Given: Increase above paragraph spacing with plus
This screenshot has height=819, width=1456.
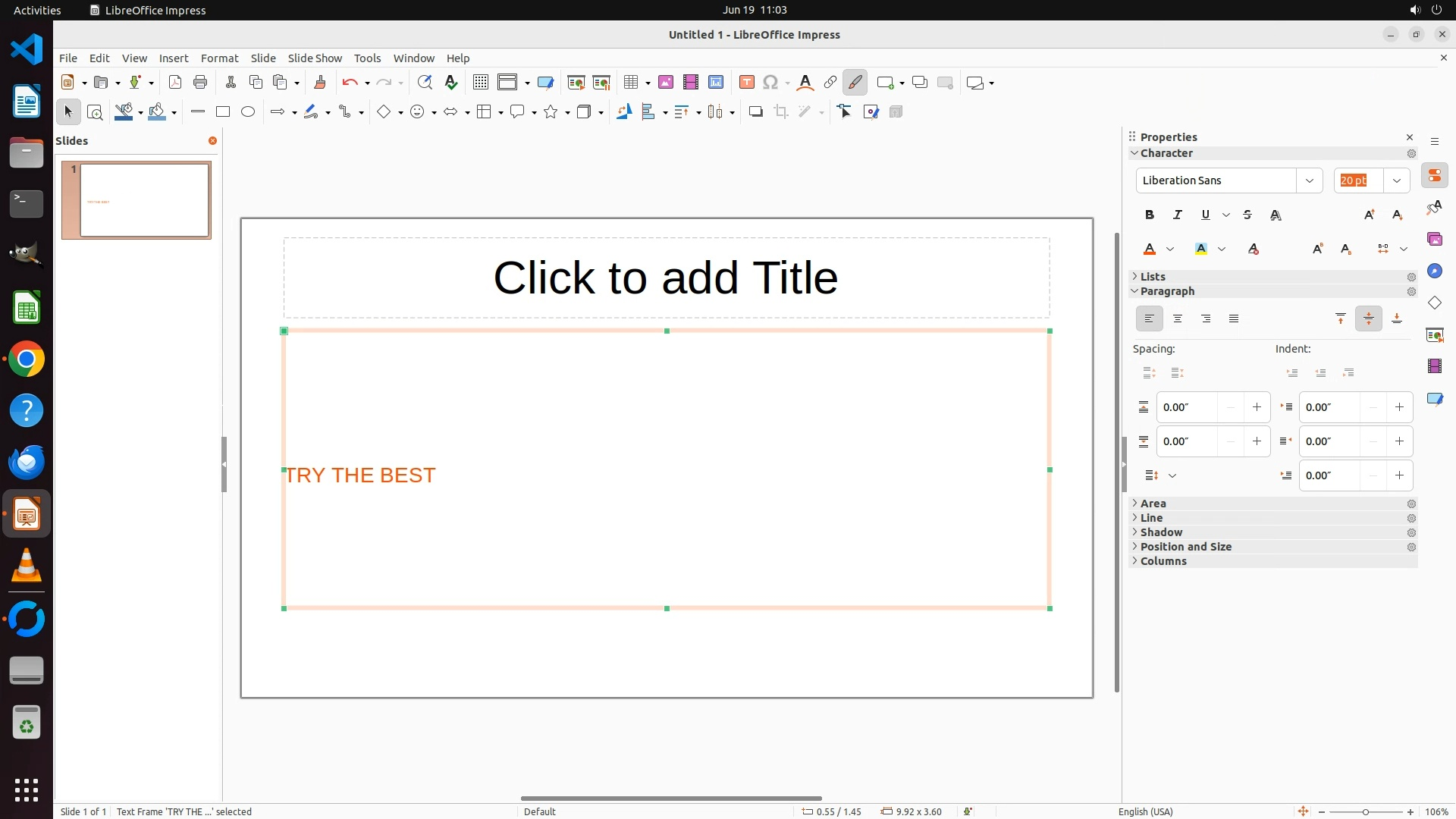Looking at the screenshot, I should pyautogui.click(x=1257, y=407).
